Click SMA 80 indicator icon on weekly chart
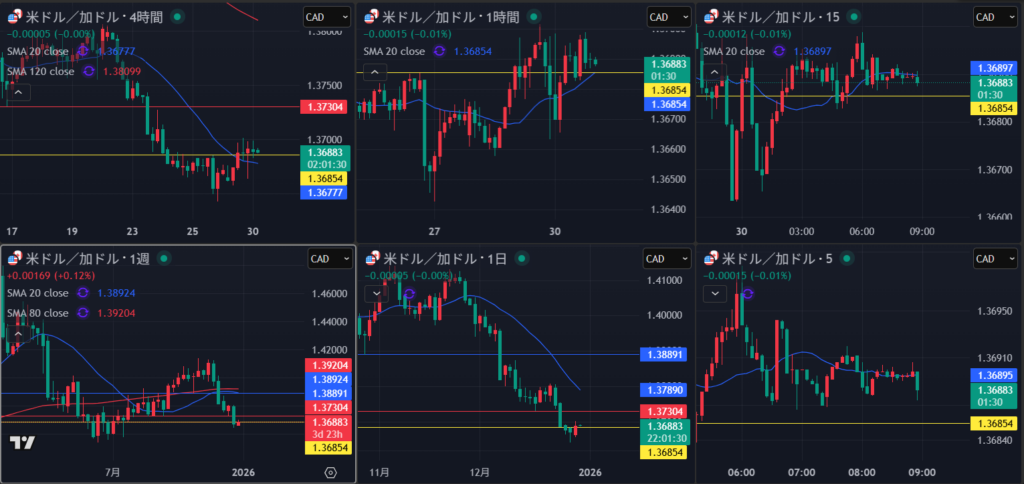Screen dimensions: 1024x484 point(82,313)
